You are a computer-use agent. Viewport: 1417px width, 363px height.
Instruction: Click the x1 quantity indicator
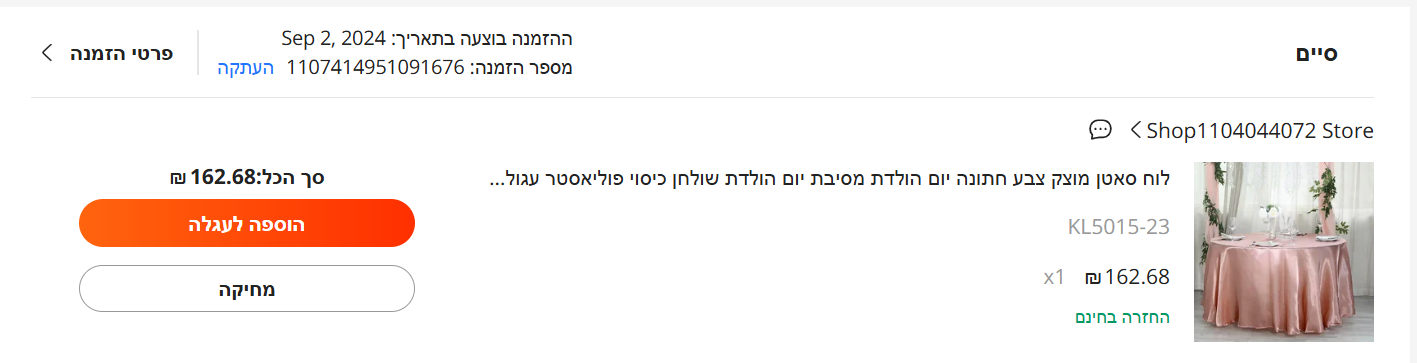[1054, 277]
